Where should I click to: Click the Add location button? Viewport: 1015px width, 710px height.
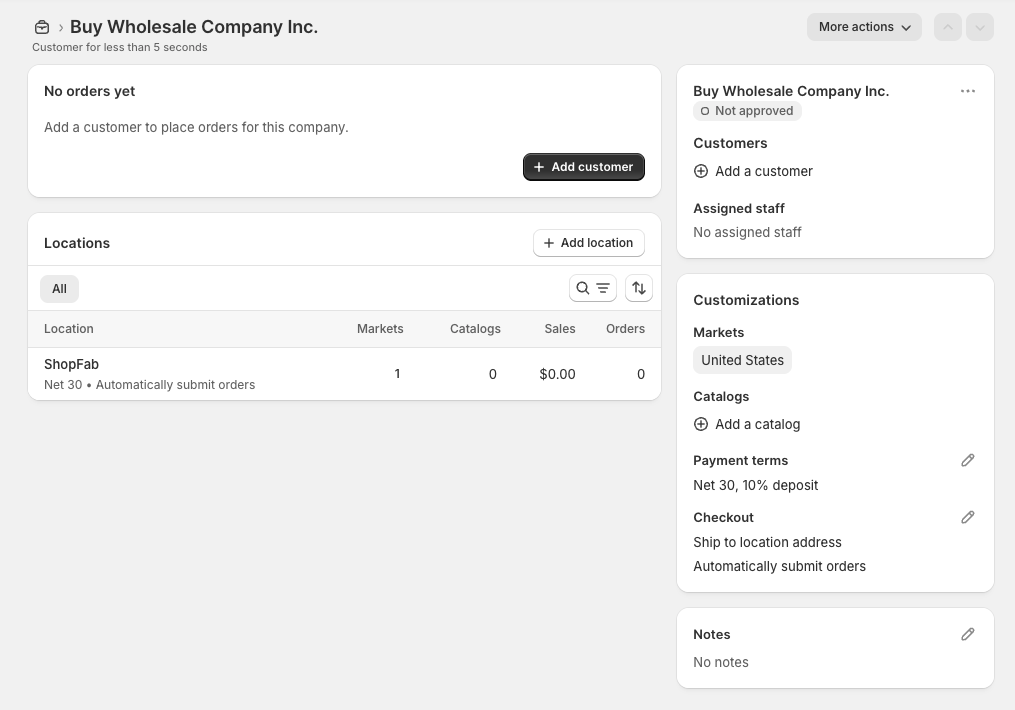coord(588,242)
